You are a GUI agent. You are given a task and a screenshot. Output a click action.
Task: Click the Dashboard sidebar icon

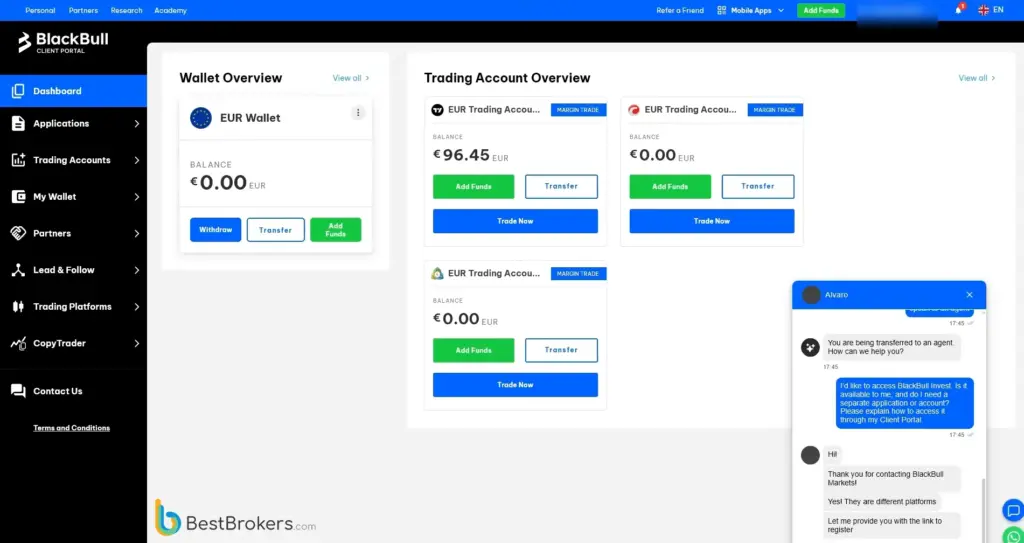(x=18, y=91)
